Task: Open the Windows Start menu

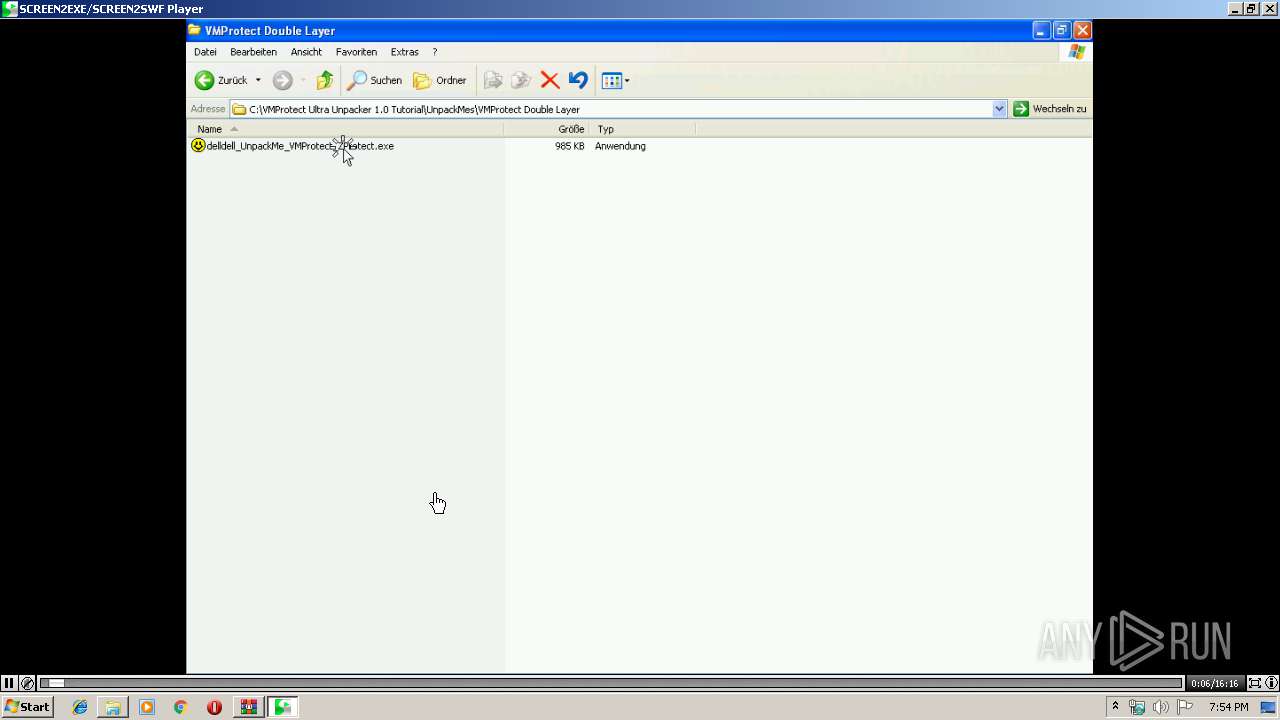Action: [x=27, y=707]
